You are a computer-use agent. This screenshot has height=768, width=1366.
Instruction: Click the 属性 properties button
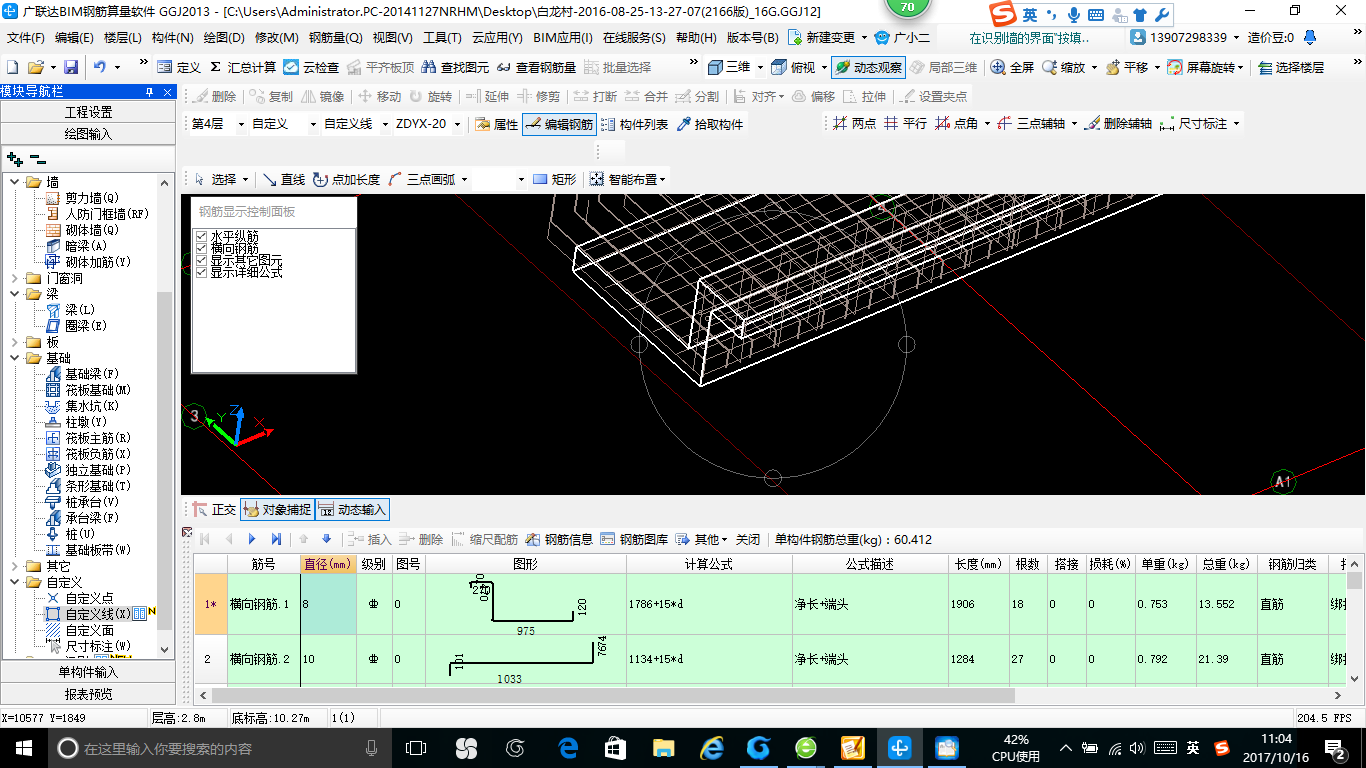coord(496,124)
